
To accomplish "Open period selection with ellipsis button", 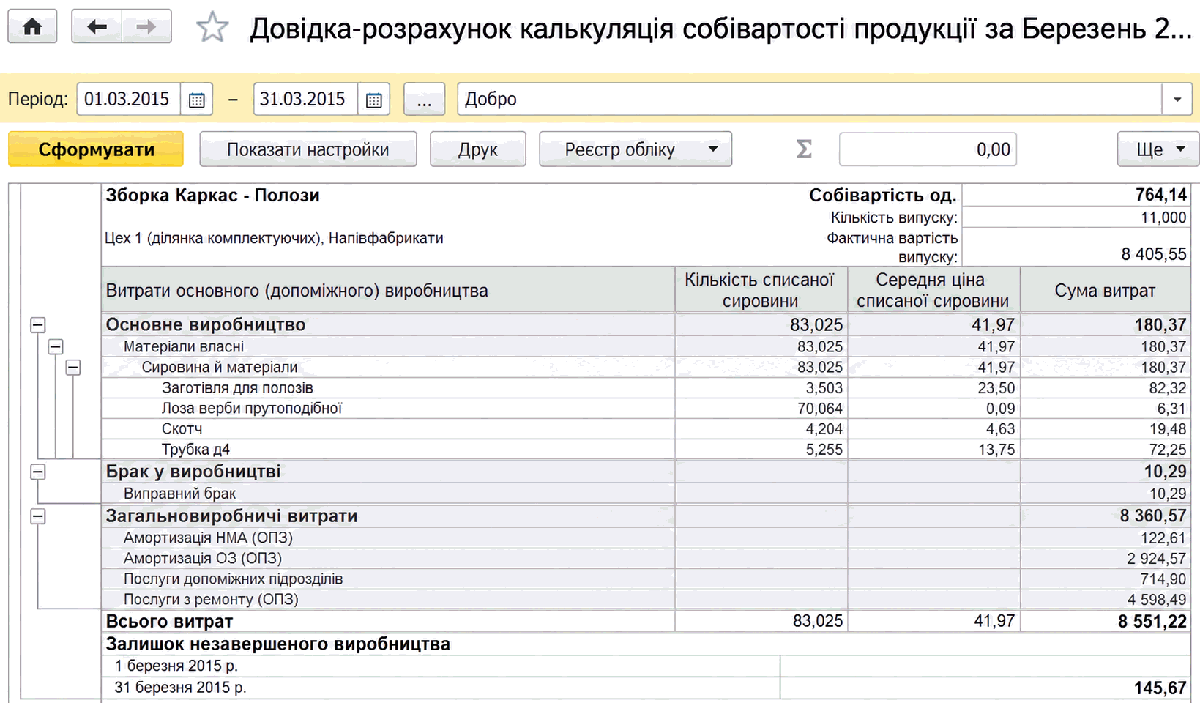I will point(424,99).
